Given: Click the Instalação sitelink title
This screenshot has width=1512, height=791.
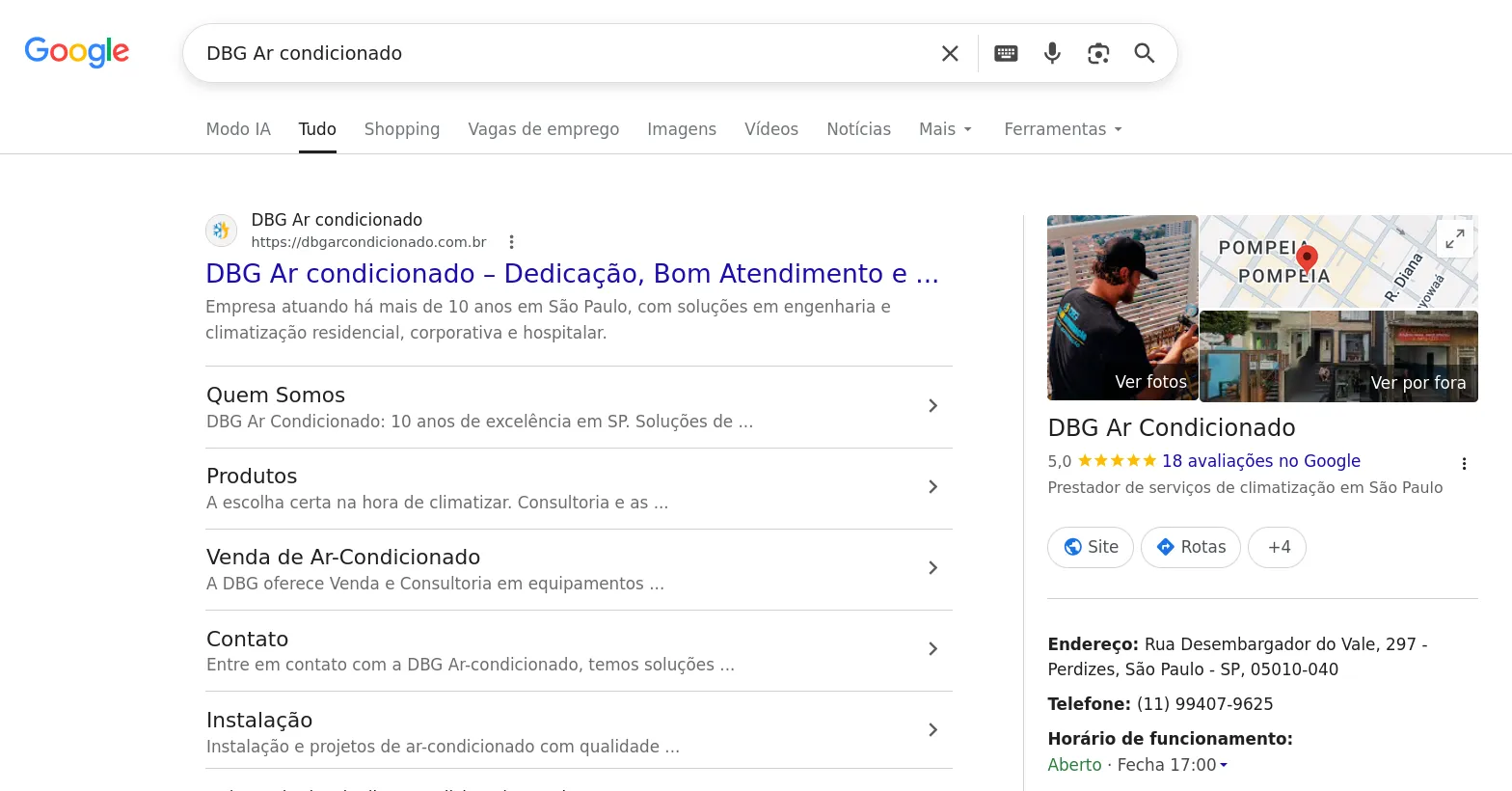Looking at the screenshot, I should 259,720.
